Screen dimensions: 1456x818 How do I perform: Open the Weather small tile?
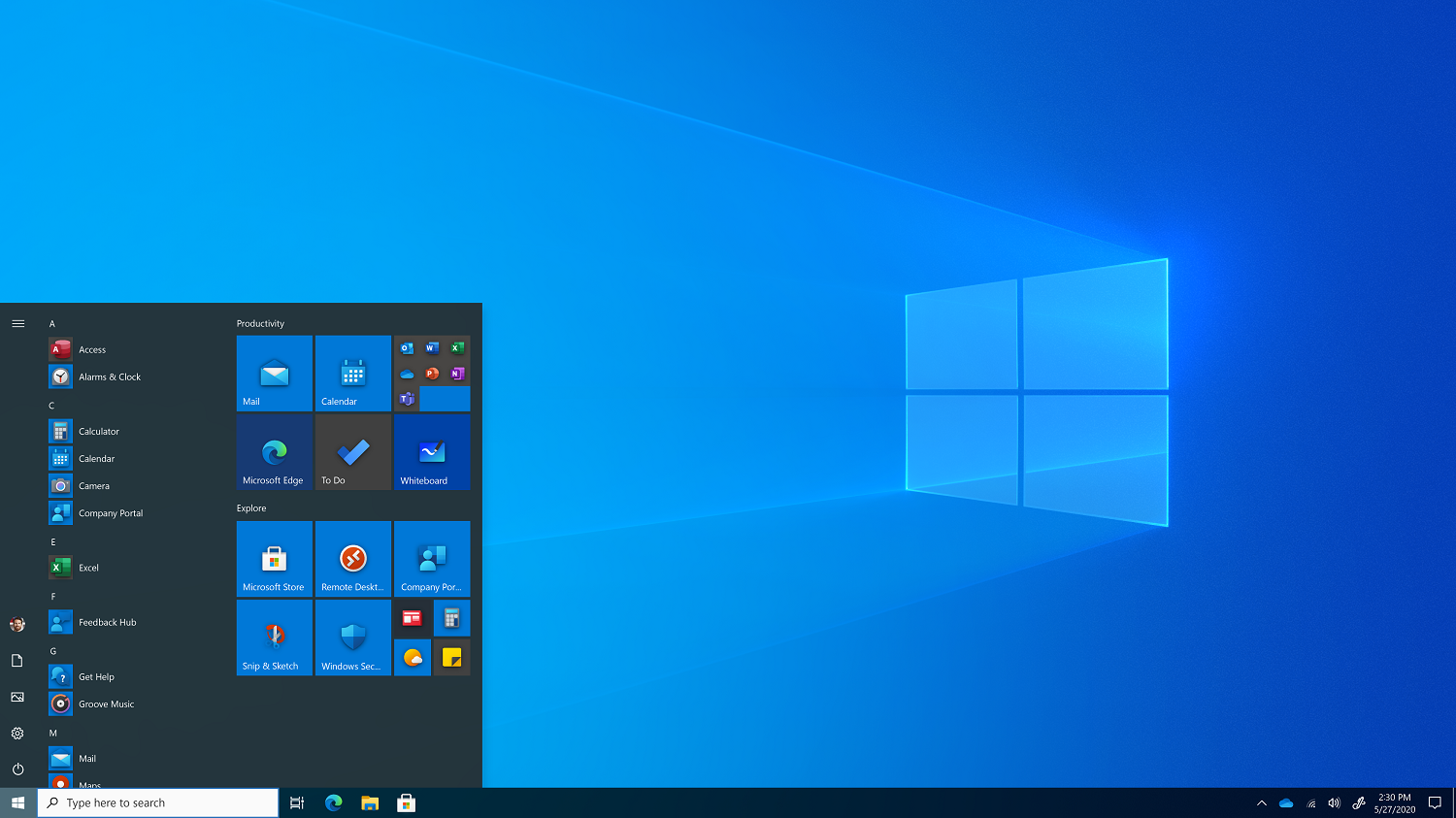413,657
